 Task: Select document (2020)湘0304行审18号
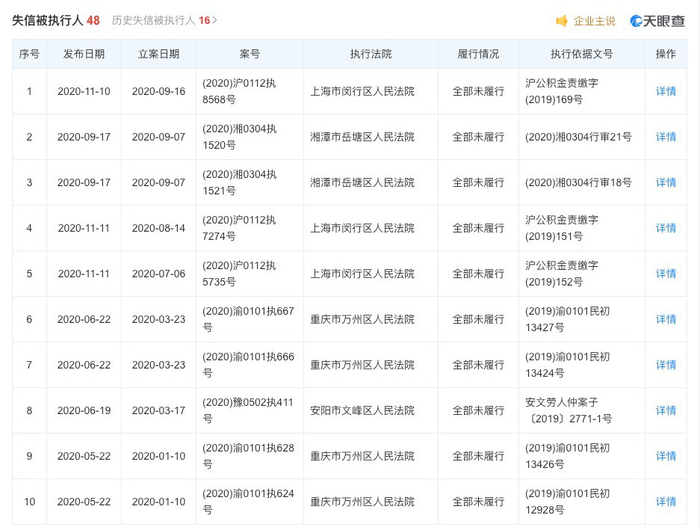point(578,182)
